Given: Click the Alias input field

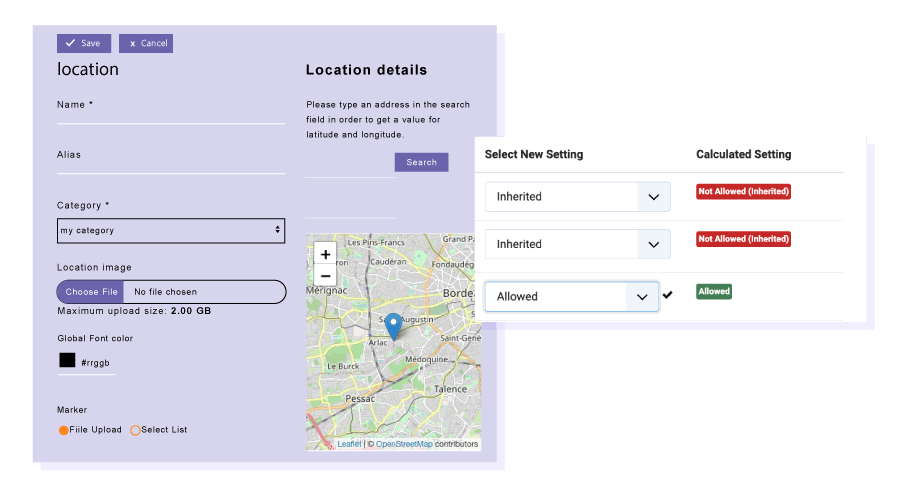Looking at the screenshot, I should [171, 166].
